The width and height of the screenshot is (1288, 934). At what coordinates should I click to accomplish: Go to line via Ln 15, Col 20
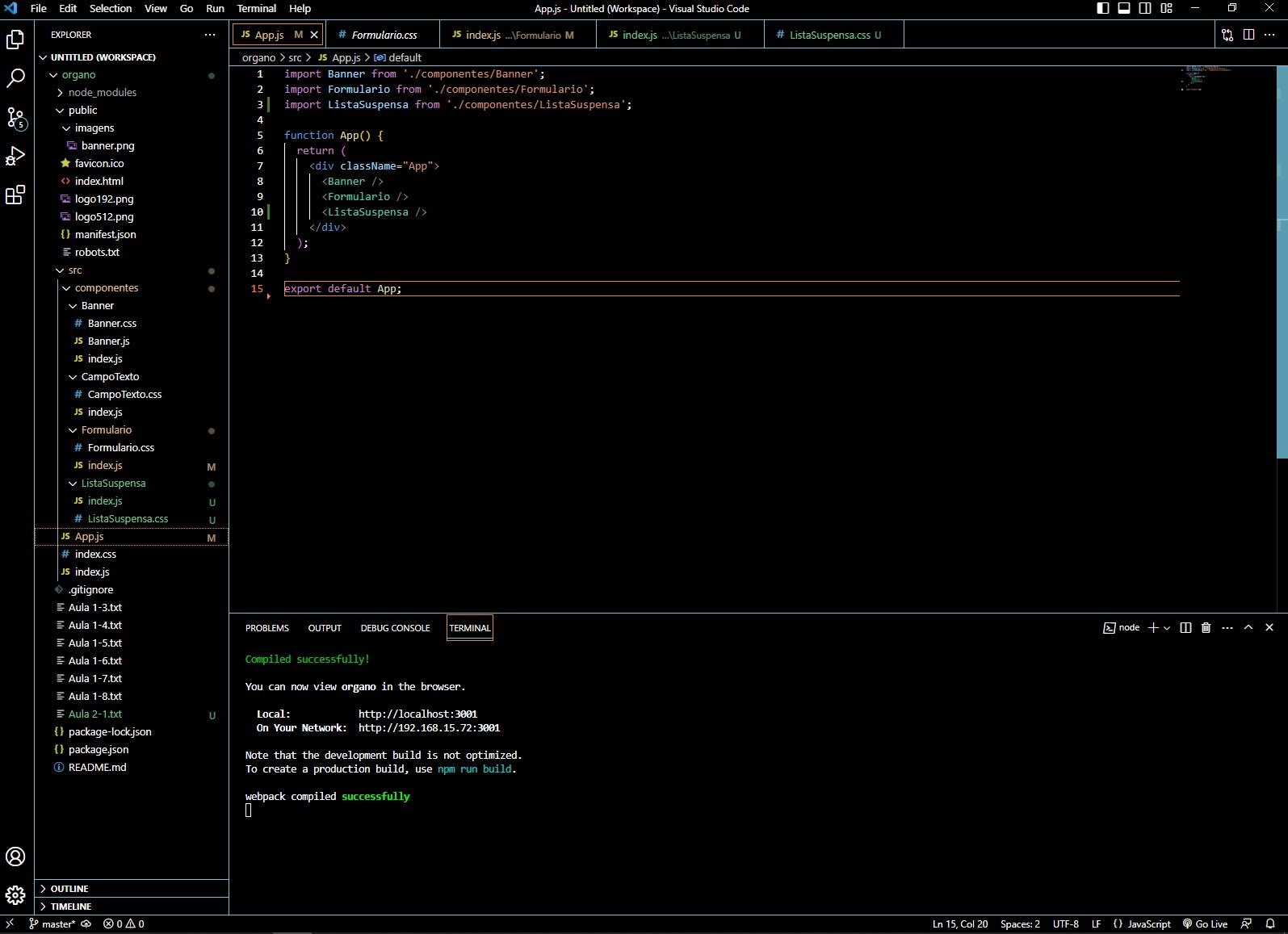[960, 924]
